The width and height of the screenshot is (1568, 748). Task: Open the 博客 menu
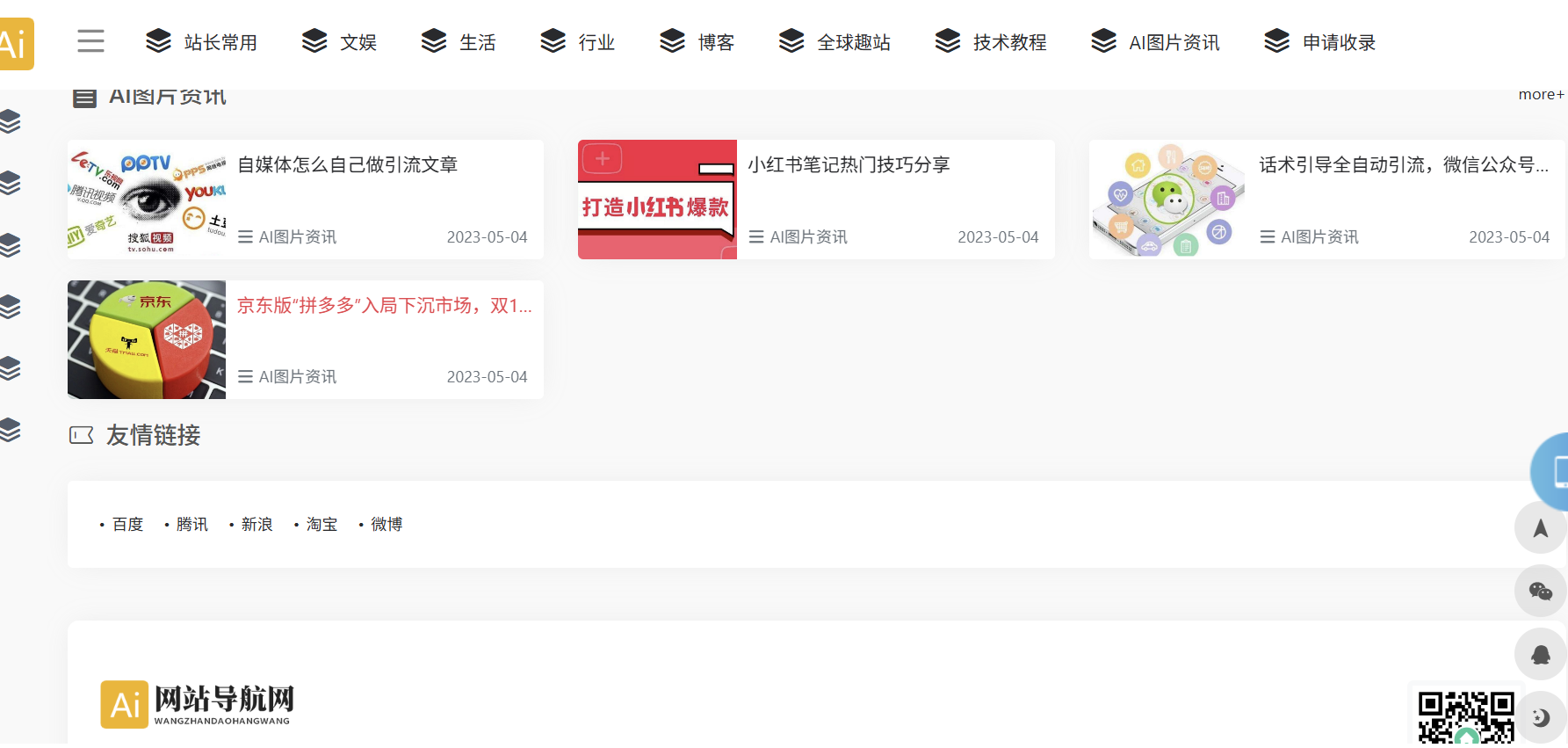point(697,41)
